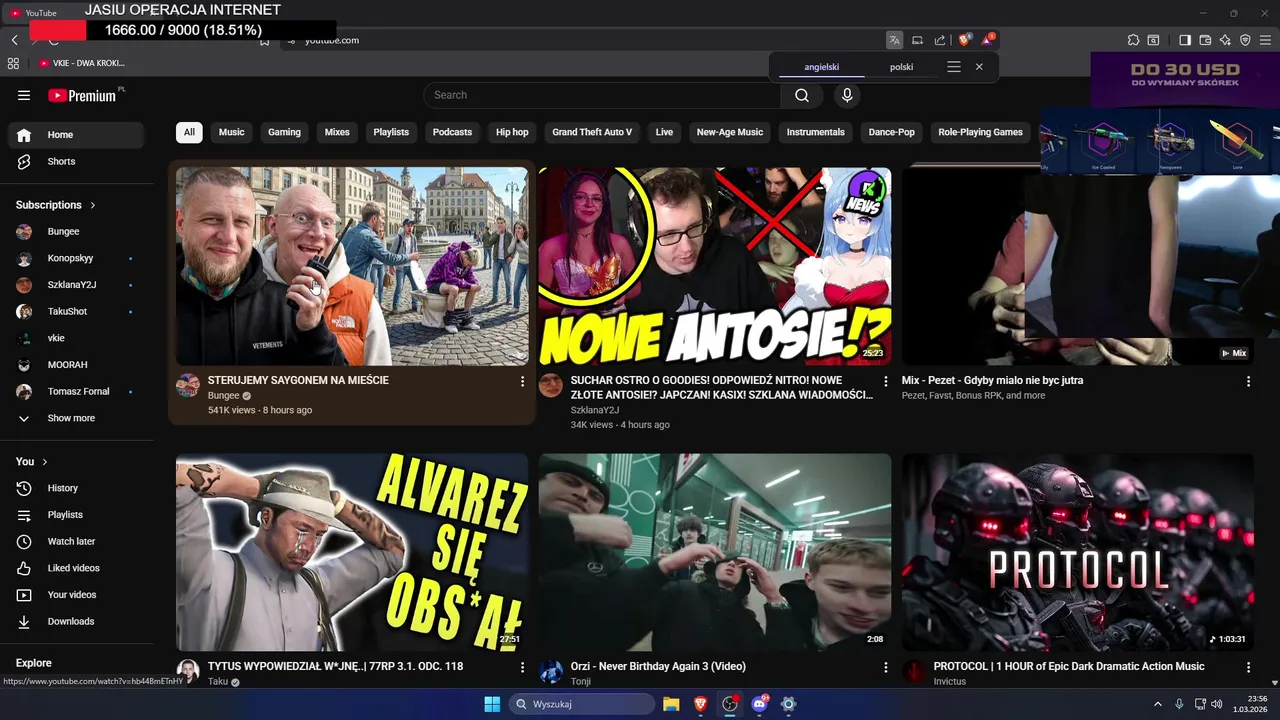Click the share page icon in address bar
The image size is (1280, 720).
pyautogui.click(x=940, y=40)
